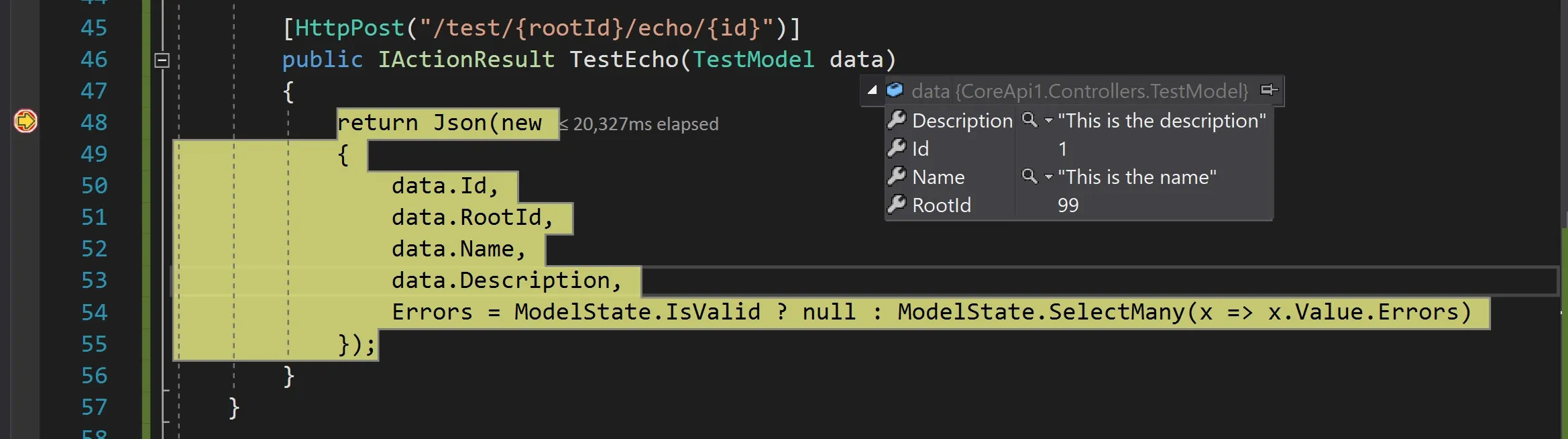Click the RootId property wrench icon
1568x439 pixels.
pyautogui.click(x=897, y=205)
